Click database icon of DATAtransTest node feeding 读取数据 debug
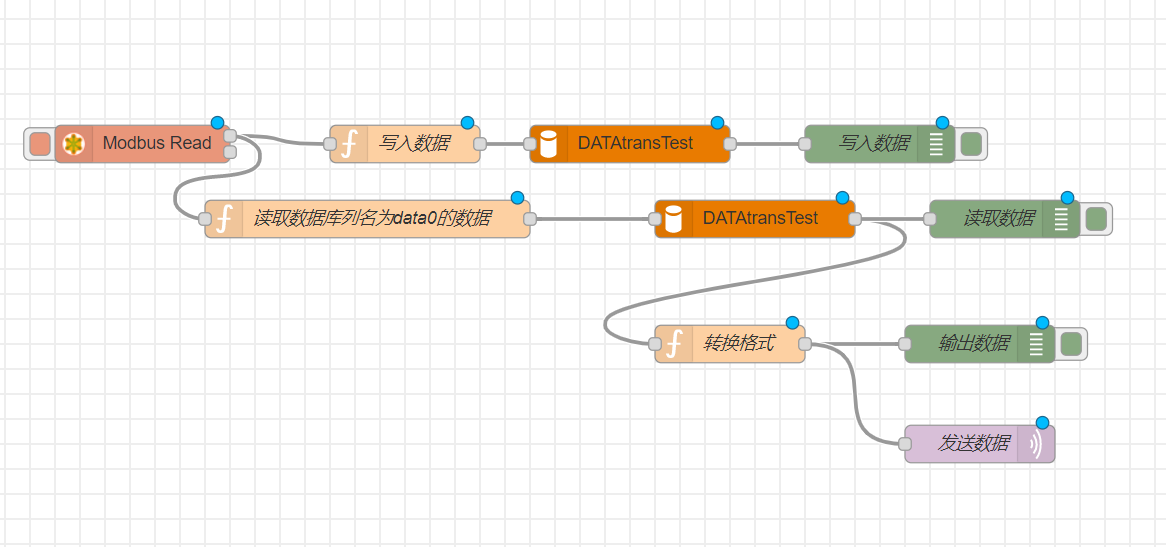The image size is (1166, 547). coord(673,219)
